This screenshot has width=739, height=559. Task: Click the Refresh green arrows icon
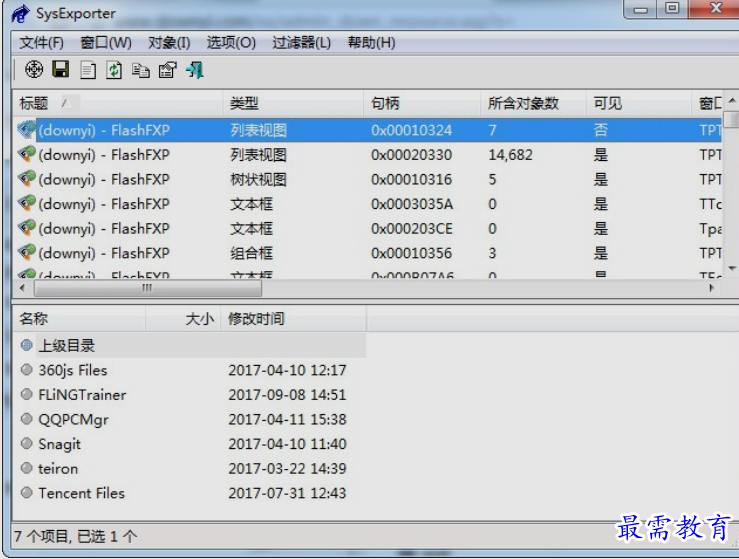[114, 70]
